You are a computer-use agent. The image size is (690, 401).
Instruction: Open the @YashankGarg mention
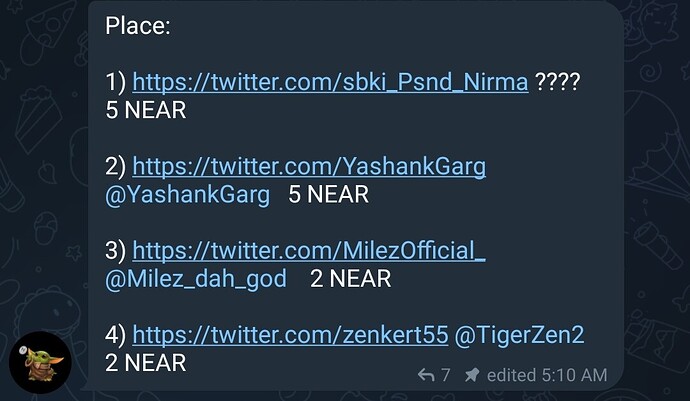point(187,194)
